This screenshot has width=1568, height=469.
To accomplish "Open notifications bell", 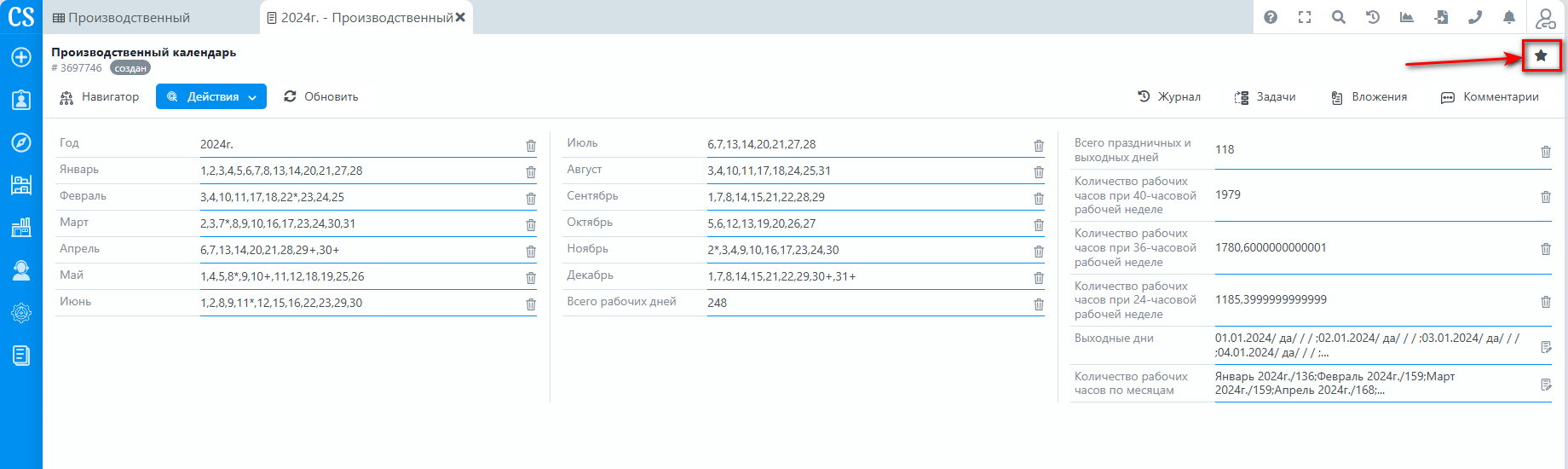I will point(1509,17).
